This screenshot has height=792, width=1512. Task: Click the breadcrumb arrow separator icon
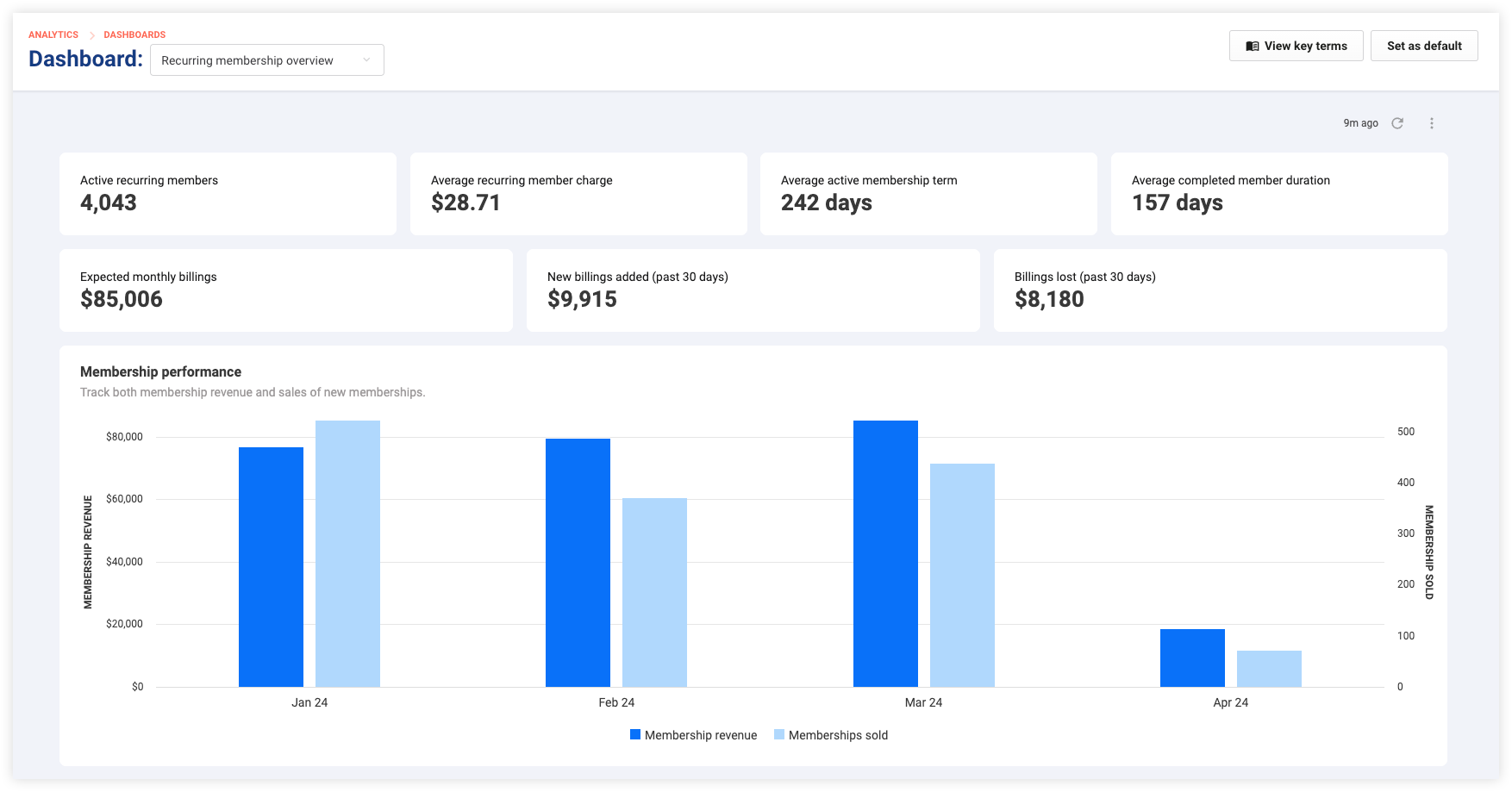coord(91,35)
